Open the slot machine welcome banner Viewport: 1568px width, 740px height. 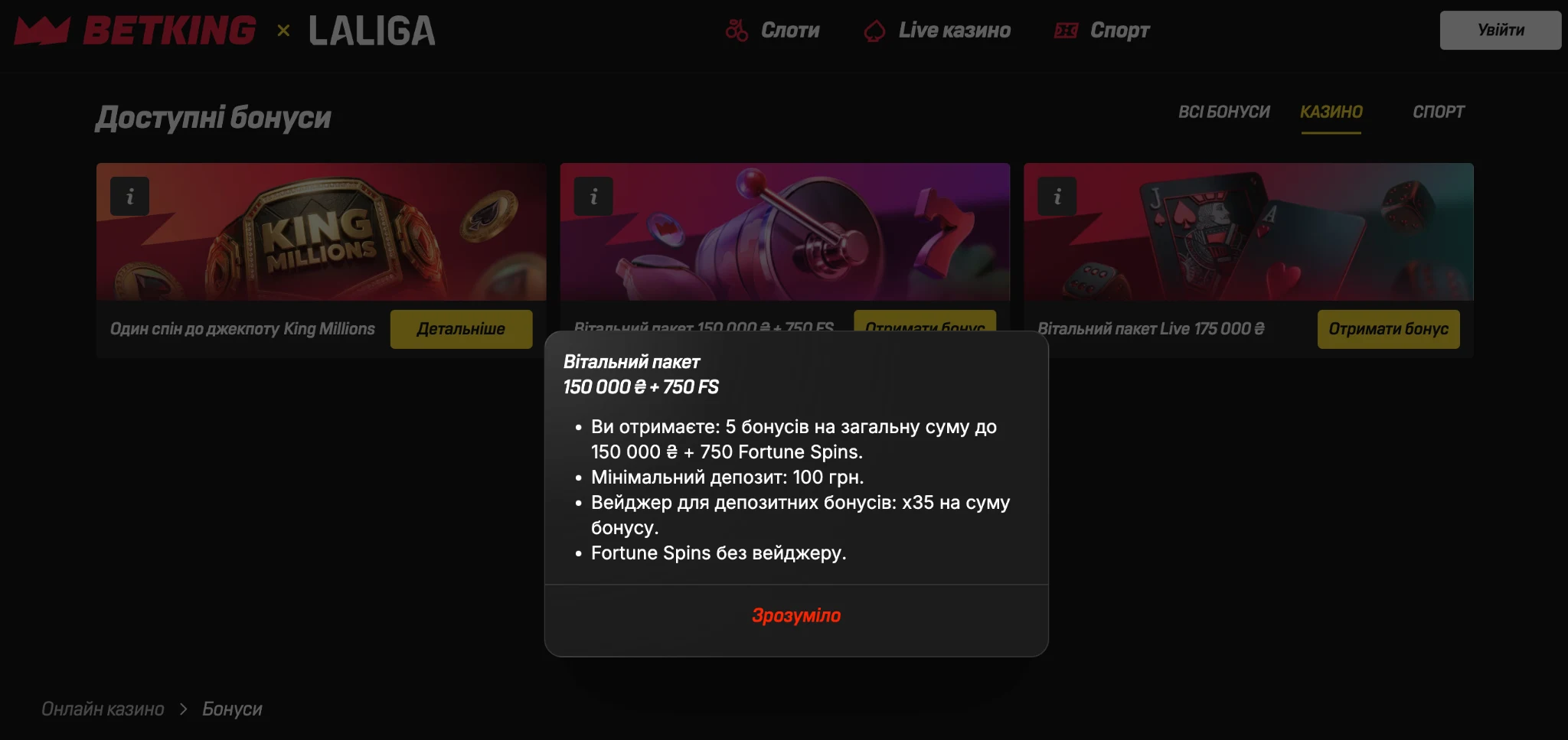point(785,232)
